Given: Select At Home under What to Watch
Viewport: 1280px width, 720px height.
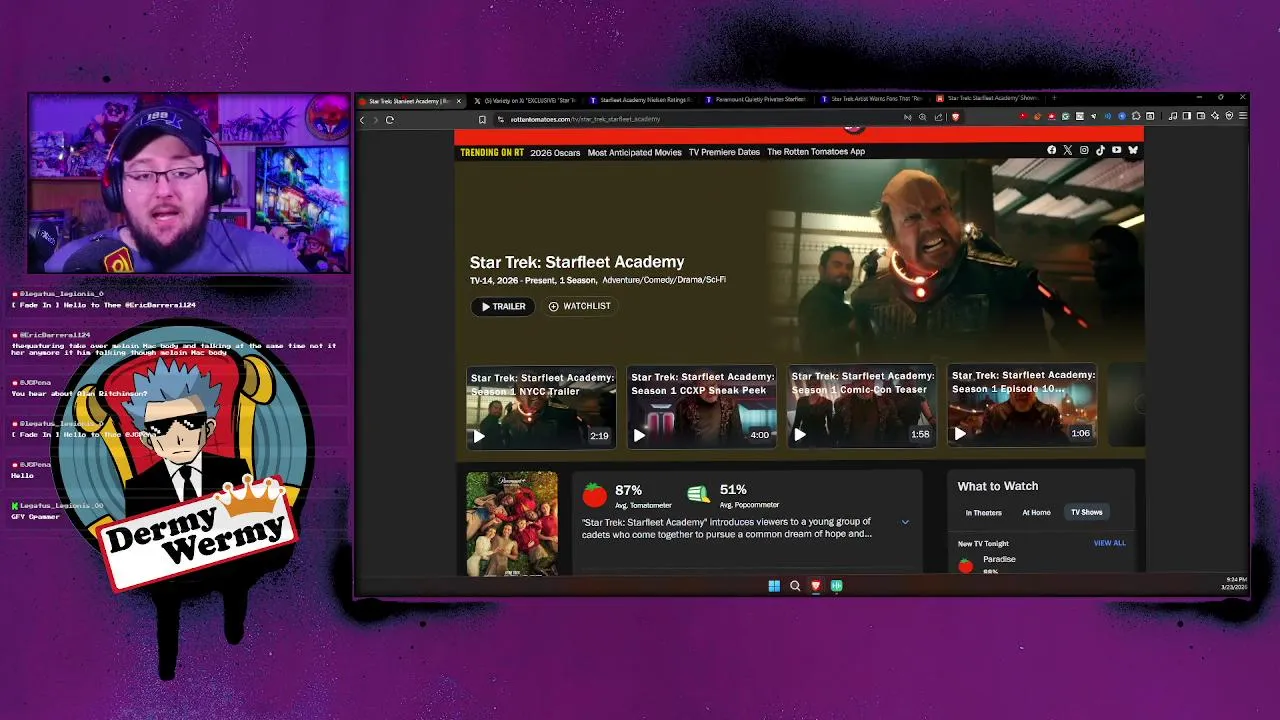Looking at the screenshot, I should 1036,513.
